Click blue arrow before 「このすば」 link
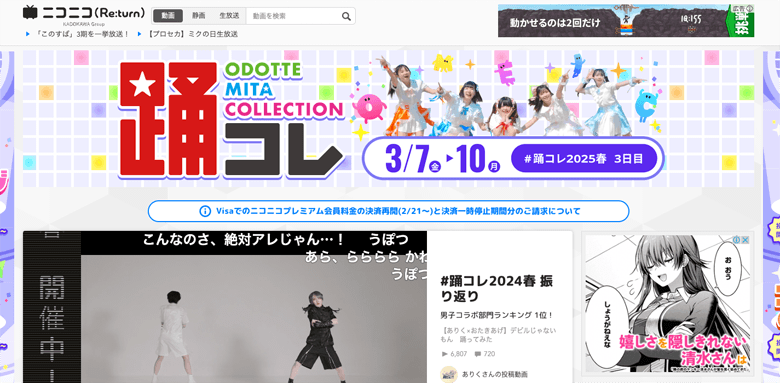Viewport: 780px width, 383px height. 28,34
